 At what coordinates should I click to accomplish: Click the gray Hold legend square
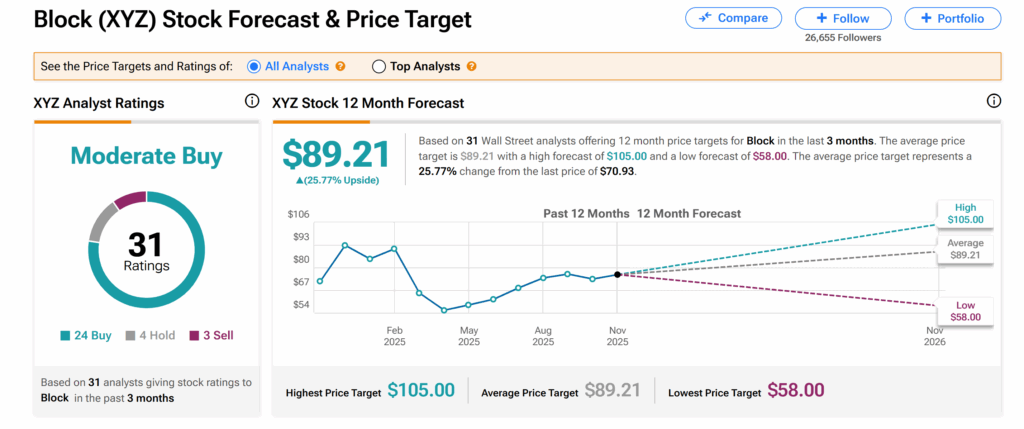pyautogui.click(x=128, y=336)
